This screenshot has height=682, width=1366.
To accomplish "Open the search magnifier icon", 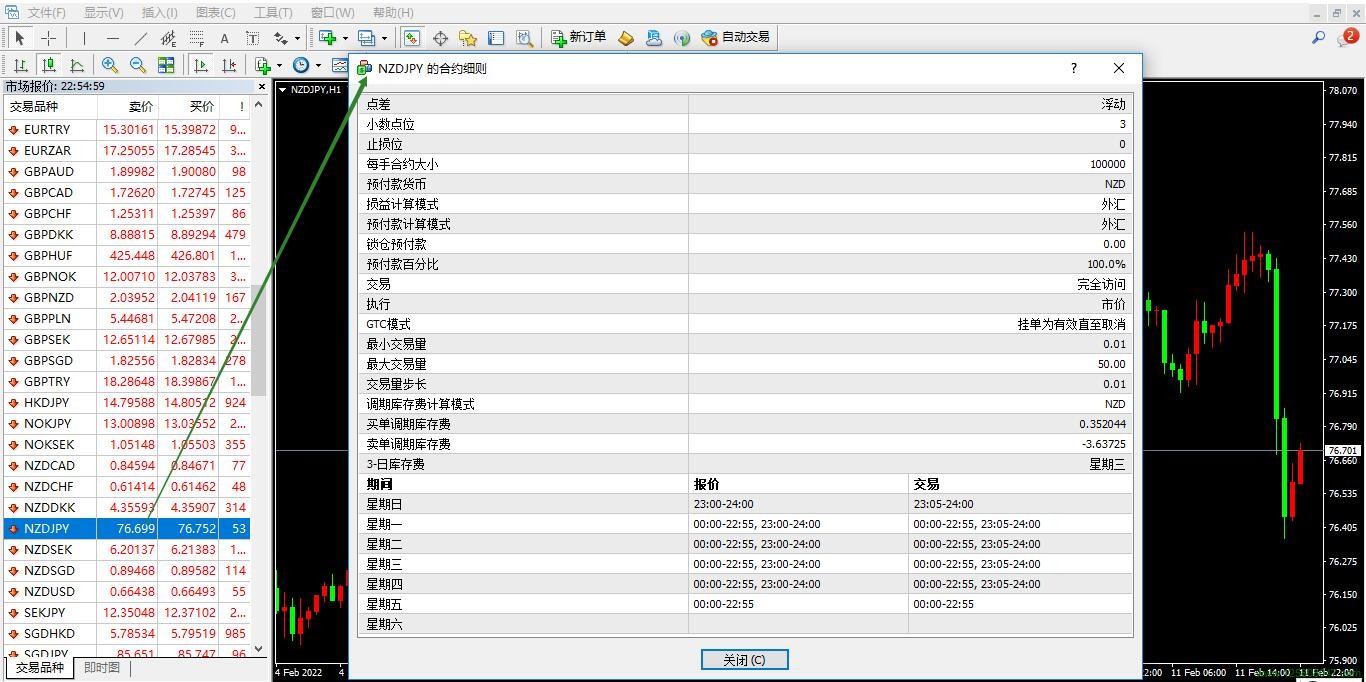I will [x=1318, y=38].
